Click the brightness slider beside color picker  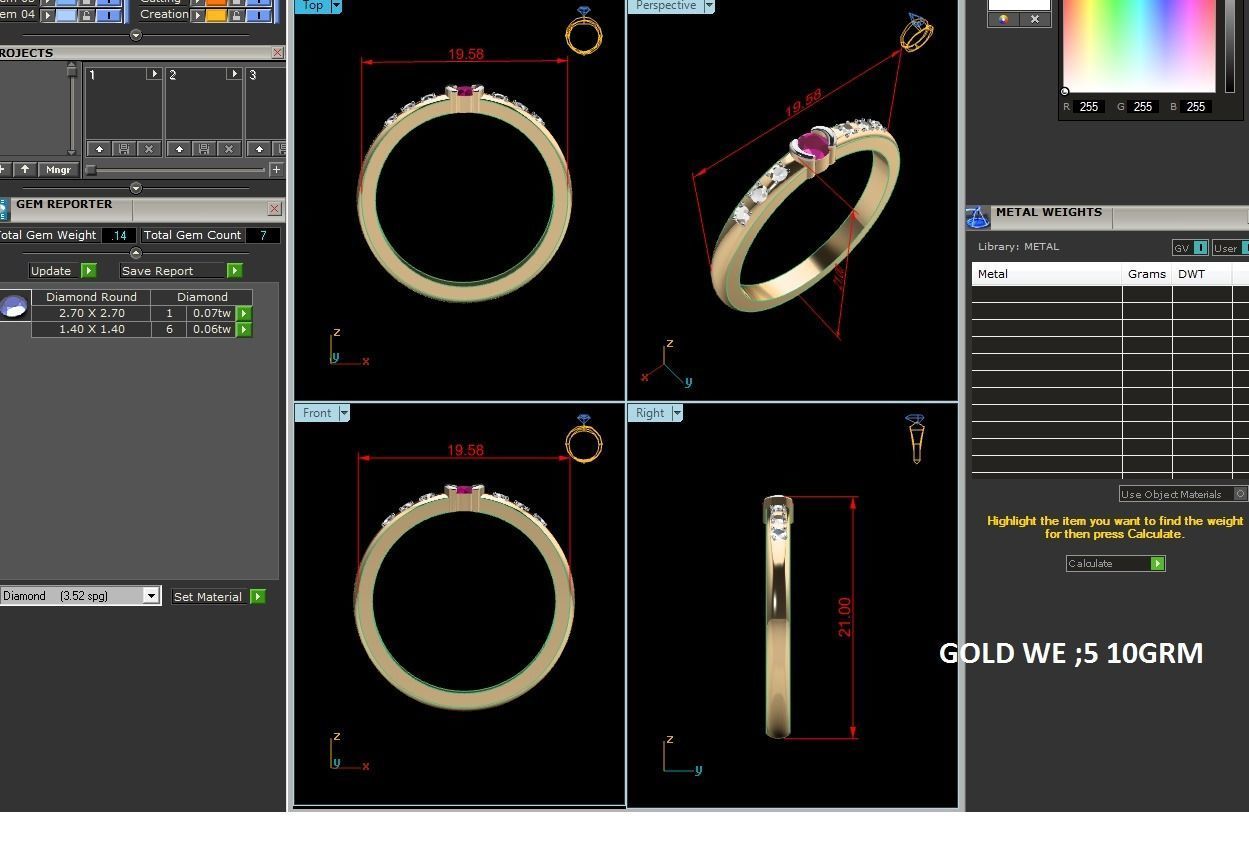point(1229,46)
